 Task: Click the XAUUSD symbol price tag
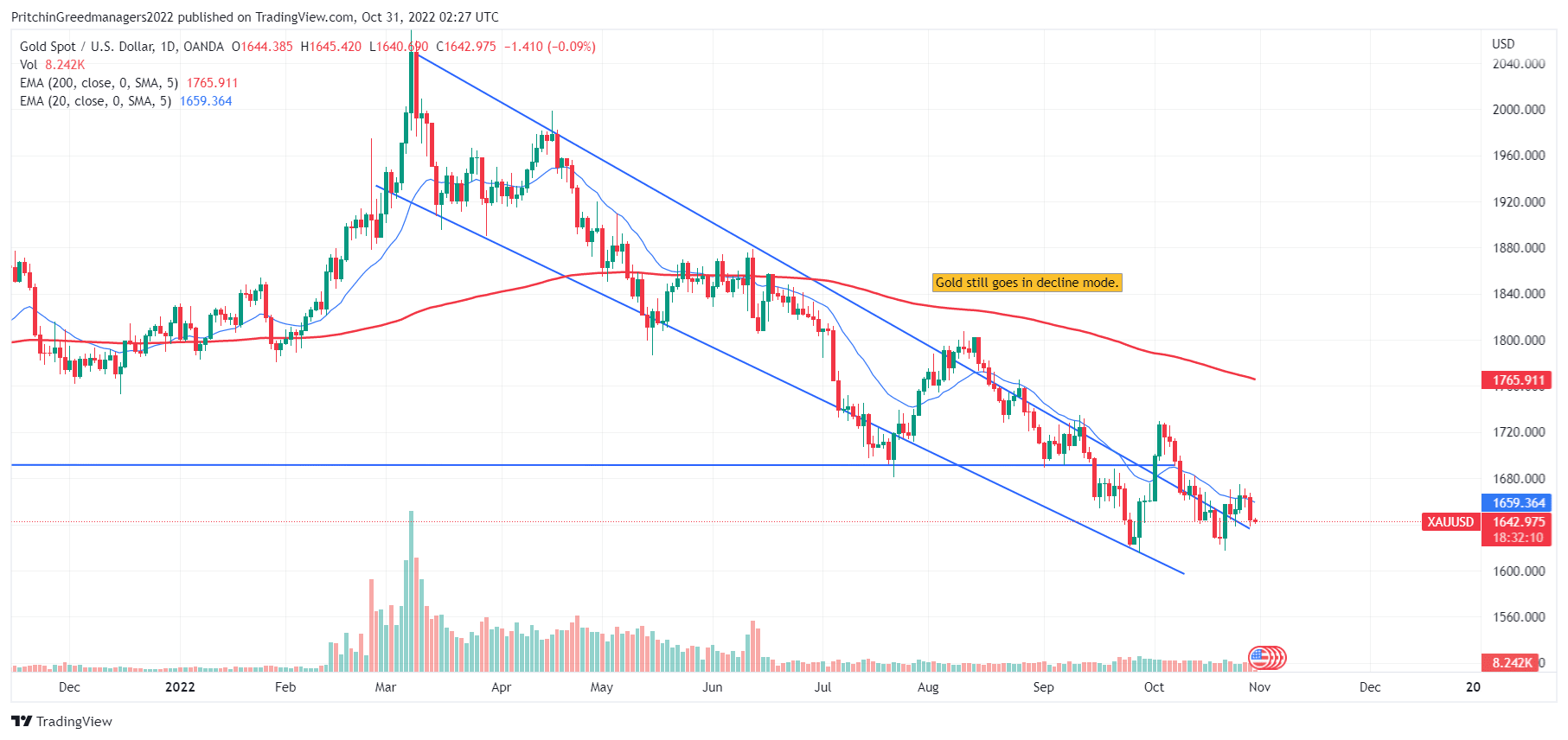click(x=1450, y=522)
